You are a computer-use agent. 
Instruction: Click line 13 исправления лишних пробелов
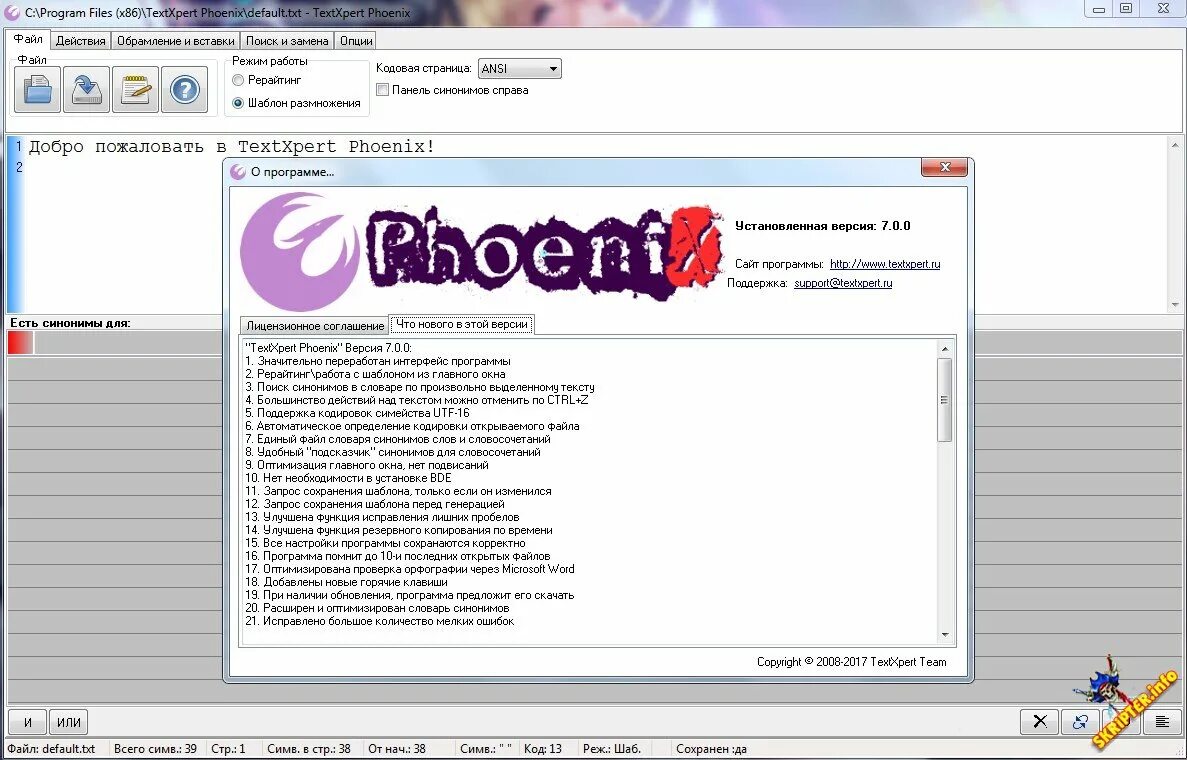coord(382,517)
